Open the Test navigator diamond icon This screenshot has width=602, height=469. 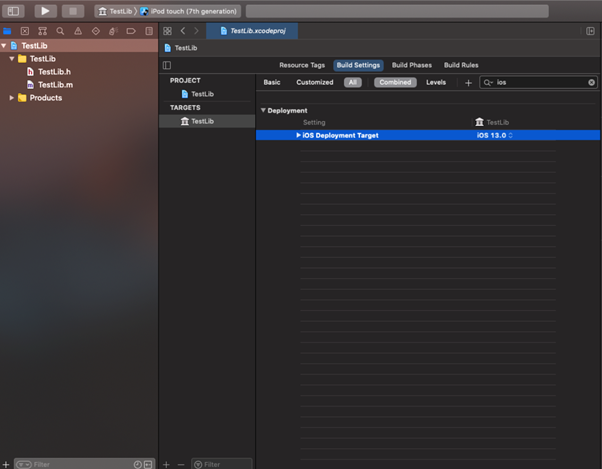click(96, 31)
